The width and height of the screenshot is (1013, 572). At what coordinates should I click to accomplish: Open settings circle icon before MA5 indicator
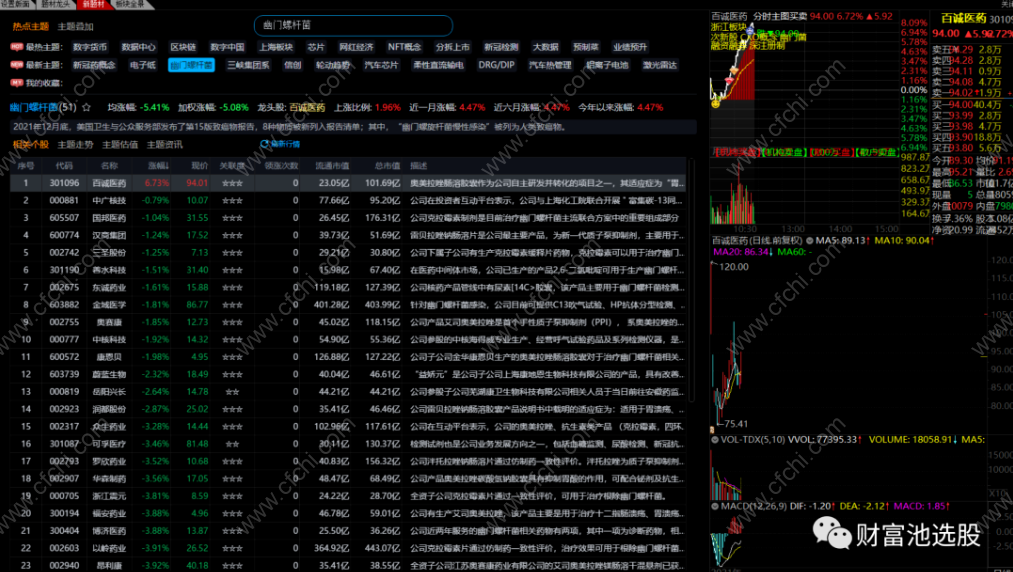(809, 240)
